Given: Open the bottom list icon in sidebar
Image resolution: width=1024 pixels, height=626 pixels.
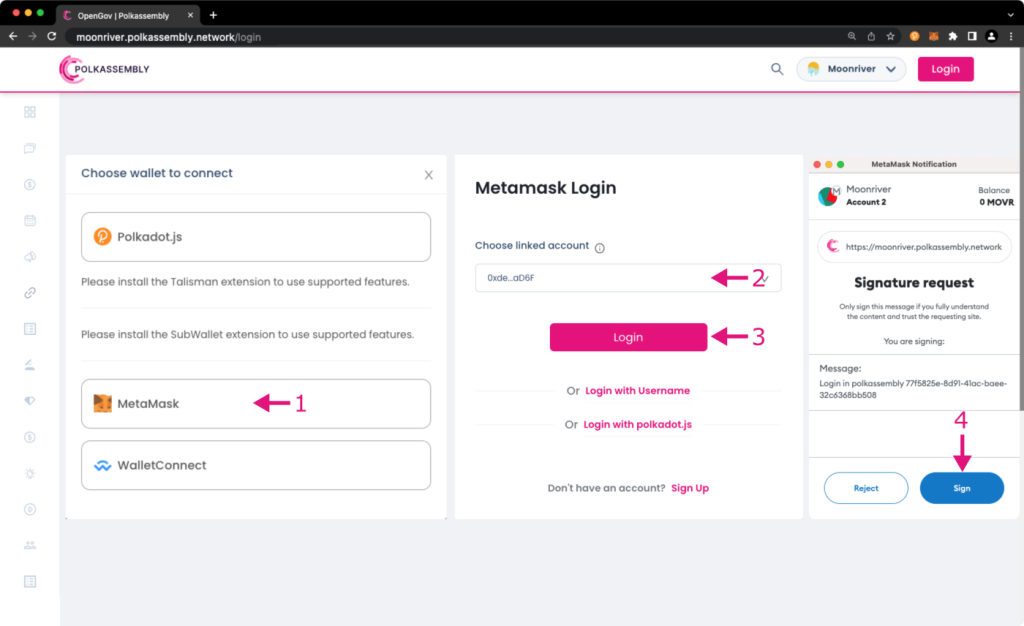Looking at the screenshot, I should coord(30,581).
